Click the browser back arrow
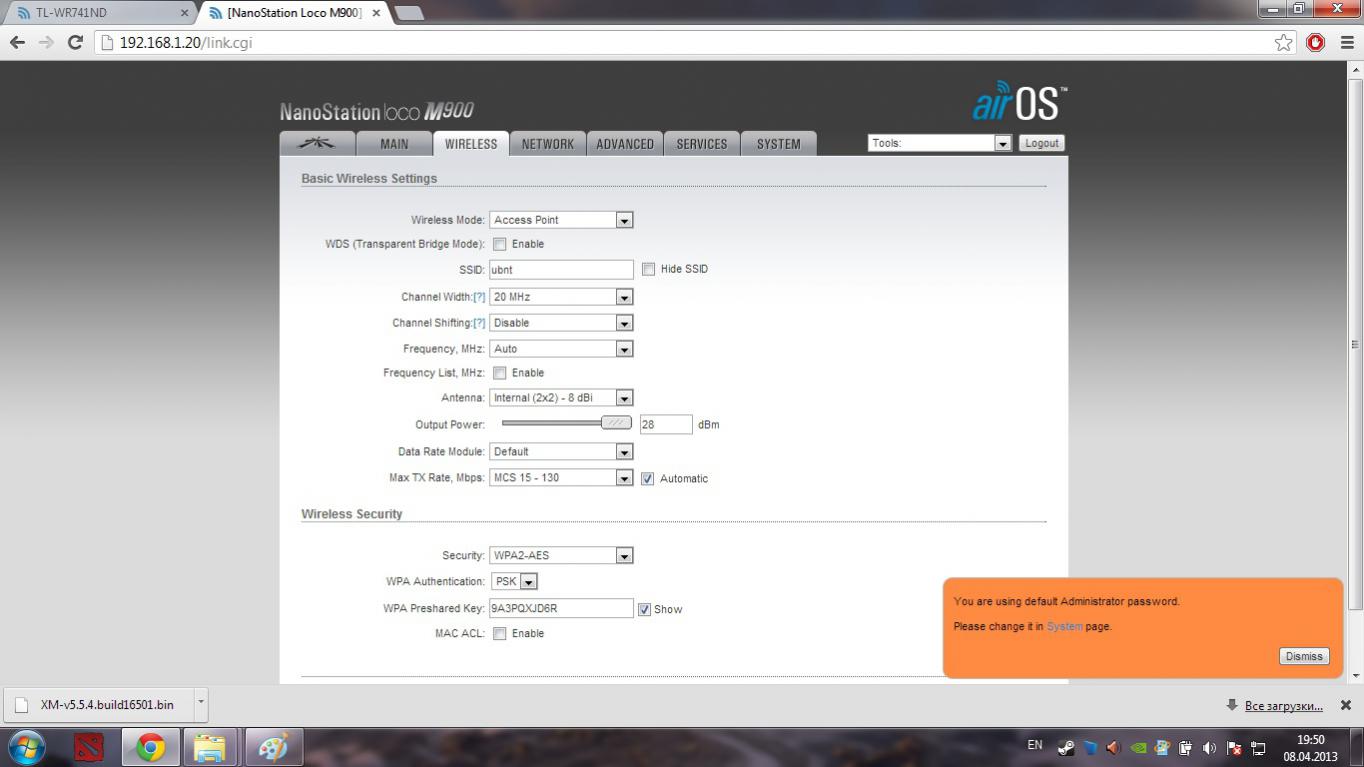Viewport: 1364px width, 767px height. pos(17,42)
